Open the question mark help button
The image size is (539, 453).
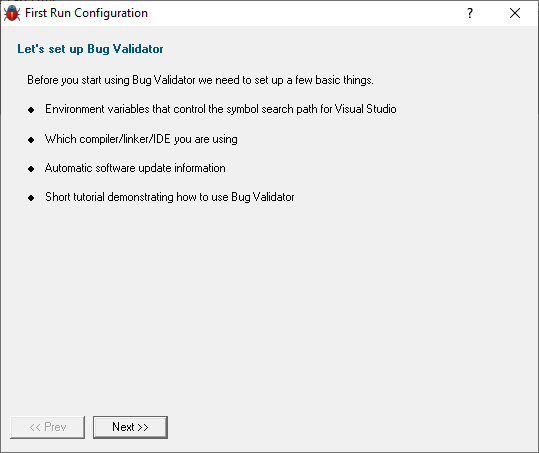[x=470, y=13]
